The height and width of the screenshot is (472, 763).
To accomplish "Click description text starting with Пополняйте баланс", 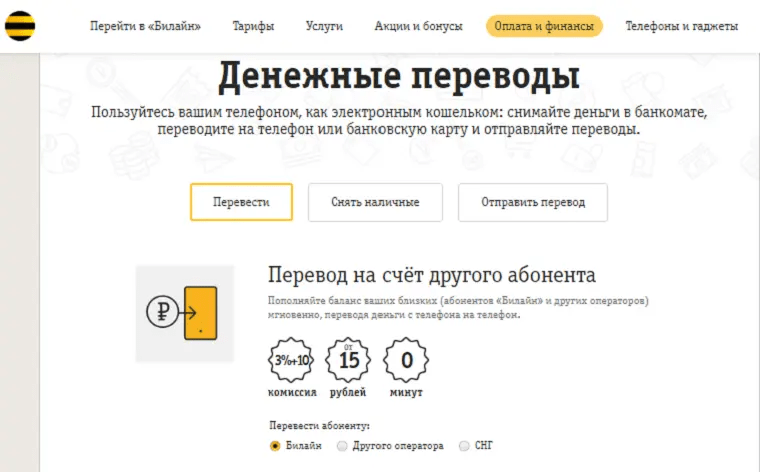I will pyautogui.click(x=458, y=308).
